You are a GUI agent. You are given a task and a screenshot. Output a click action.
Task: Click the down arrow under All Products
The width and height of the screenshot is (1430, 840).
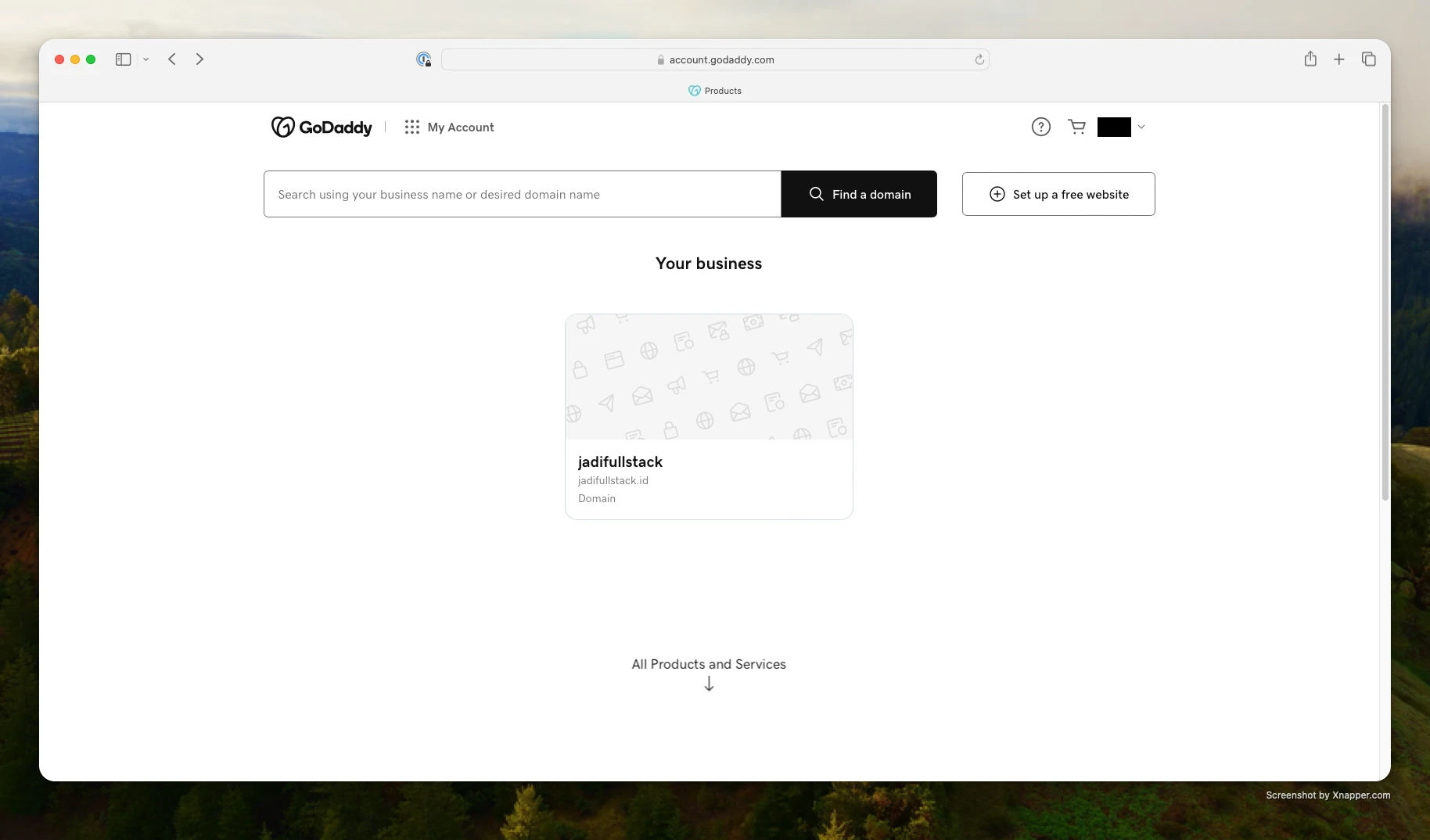click(x=709, y=684)
